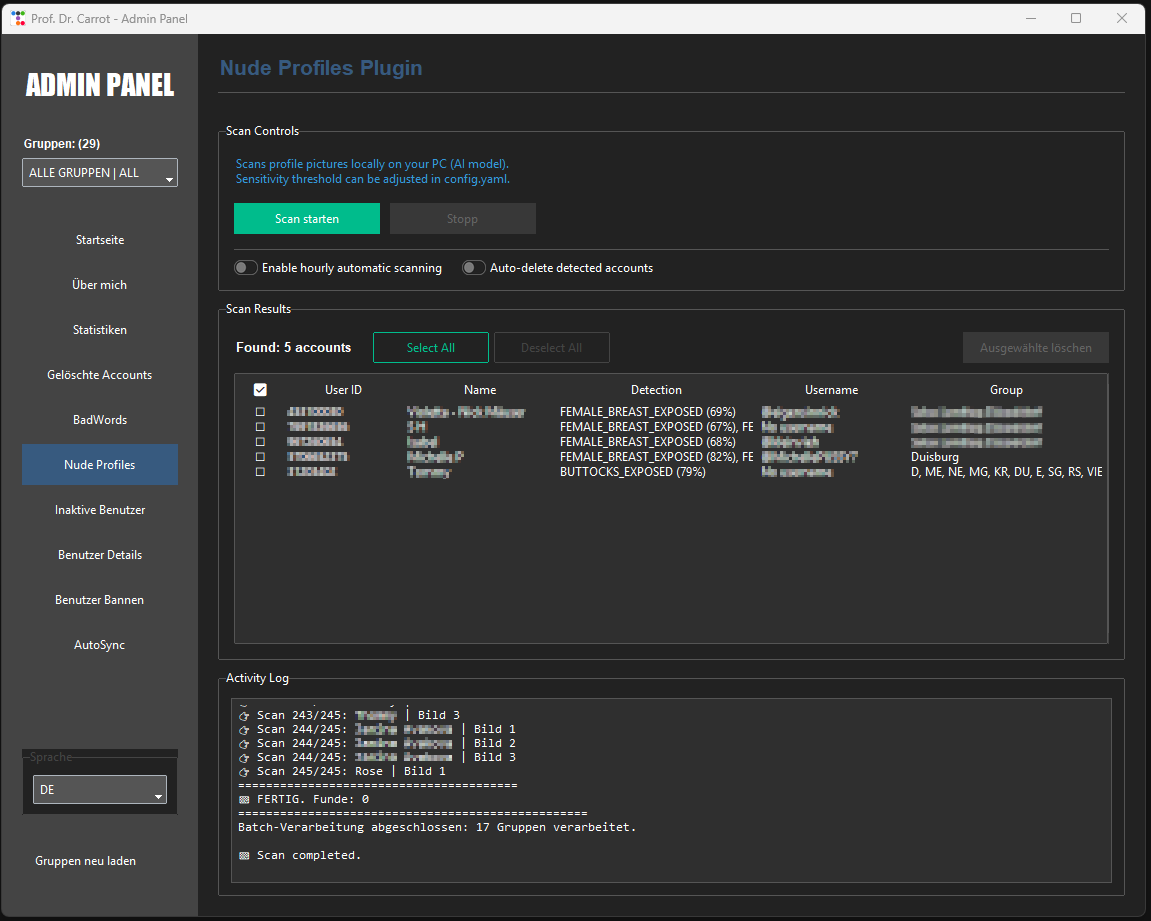Check the BUTTOCKS_EXPOSED (79%) row checkbox
Viewport: 1151px width, 921px height.
(x=260, y=472)
